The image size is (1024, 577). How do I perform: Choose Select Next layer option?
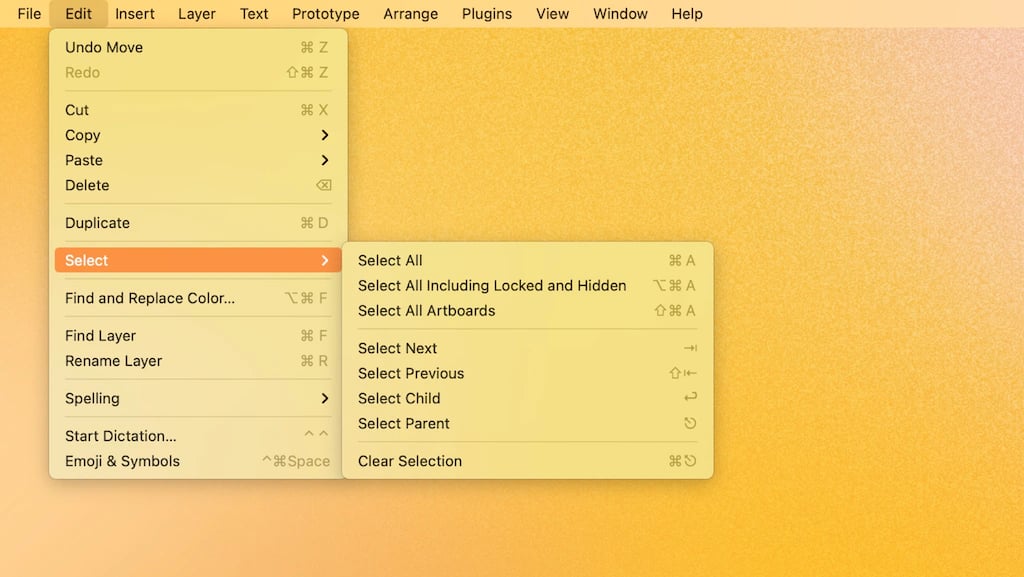pos(527,348)
